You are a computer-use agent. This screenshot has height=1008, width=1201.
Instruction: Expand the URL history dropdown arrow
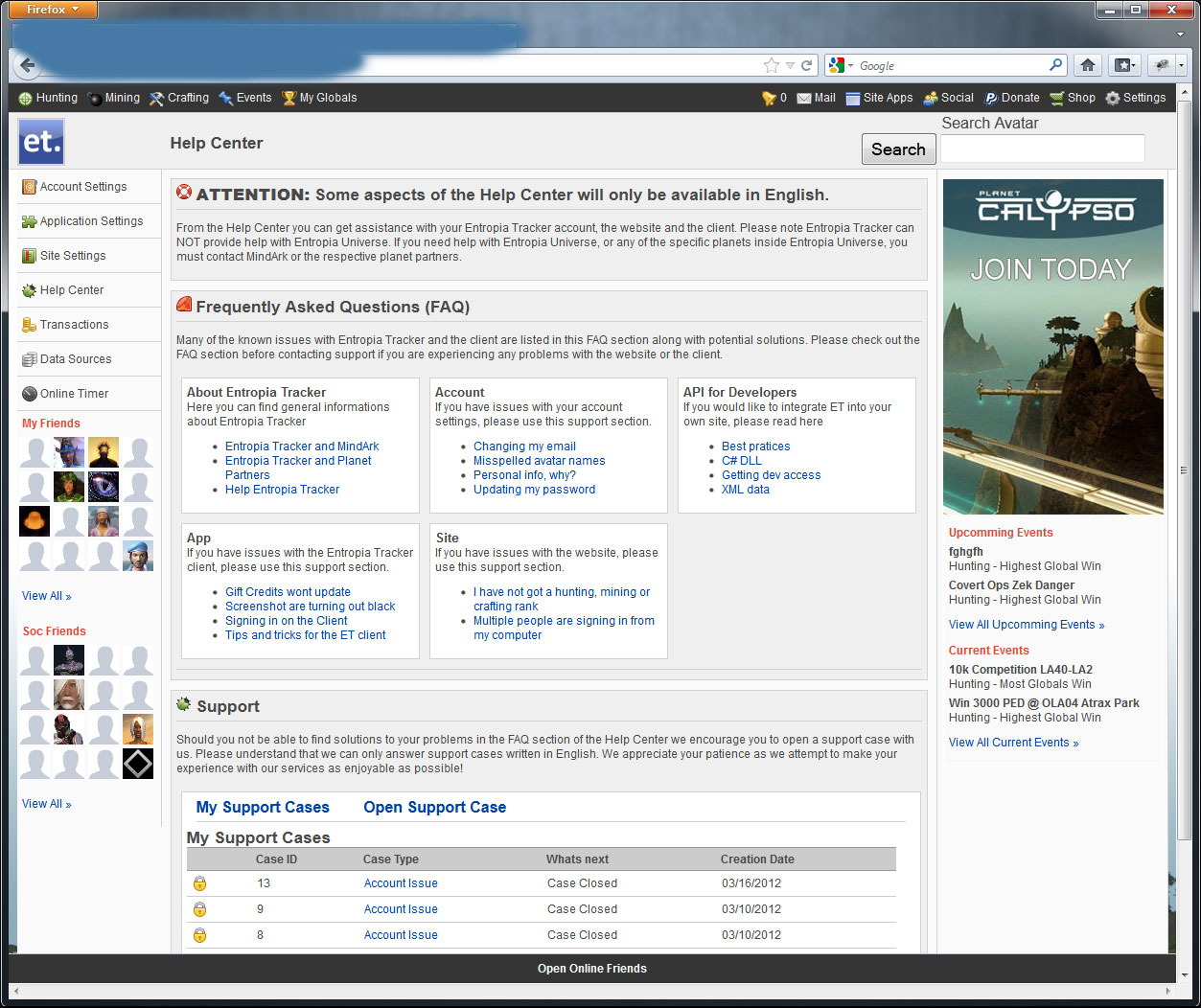(790, 65)
